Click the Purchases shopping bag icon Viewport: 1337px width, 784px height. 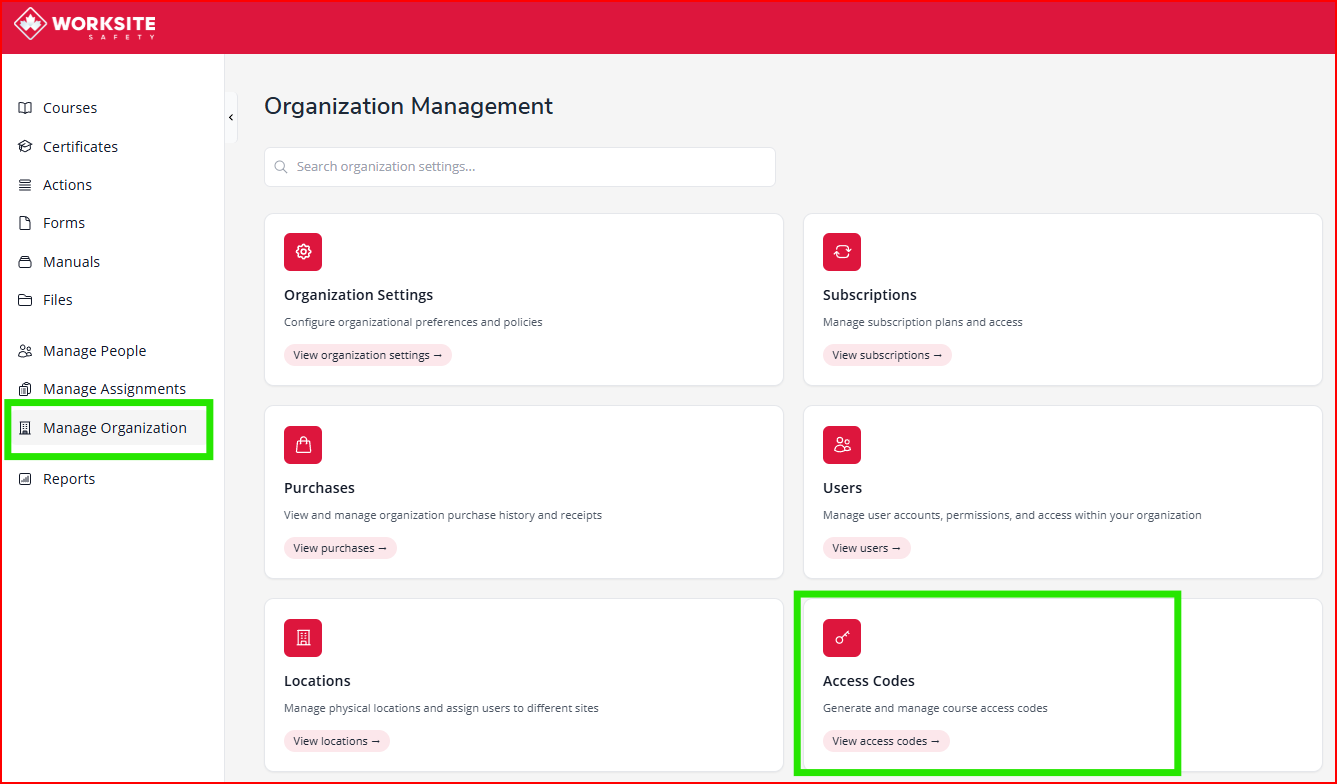point(303,445)
